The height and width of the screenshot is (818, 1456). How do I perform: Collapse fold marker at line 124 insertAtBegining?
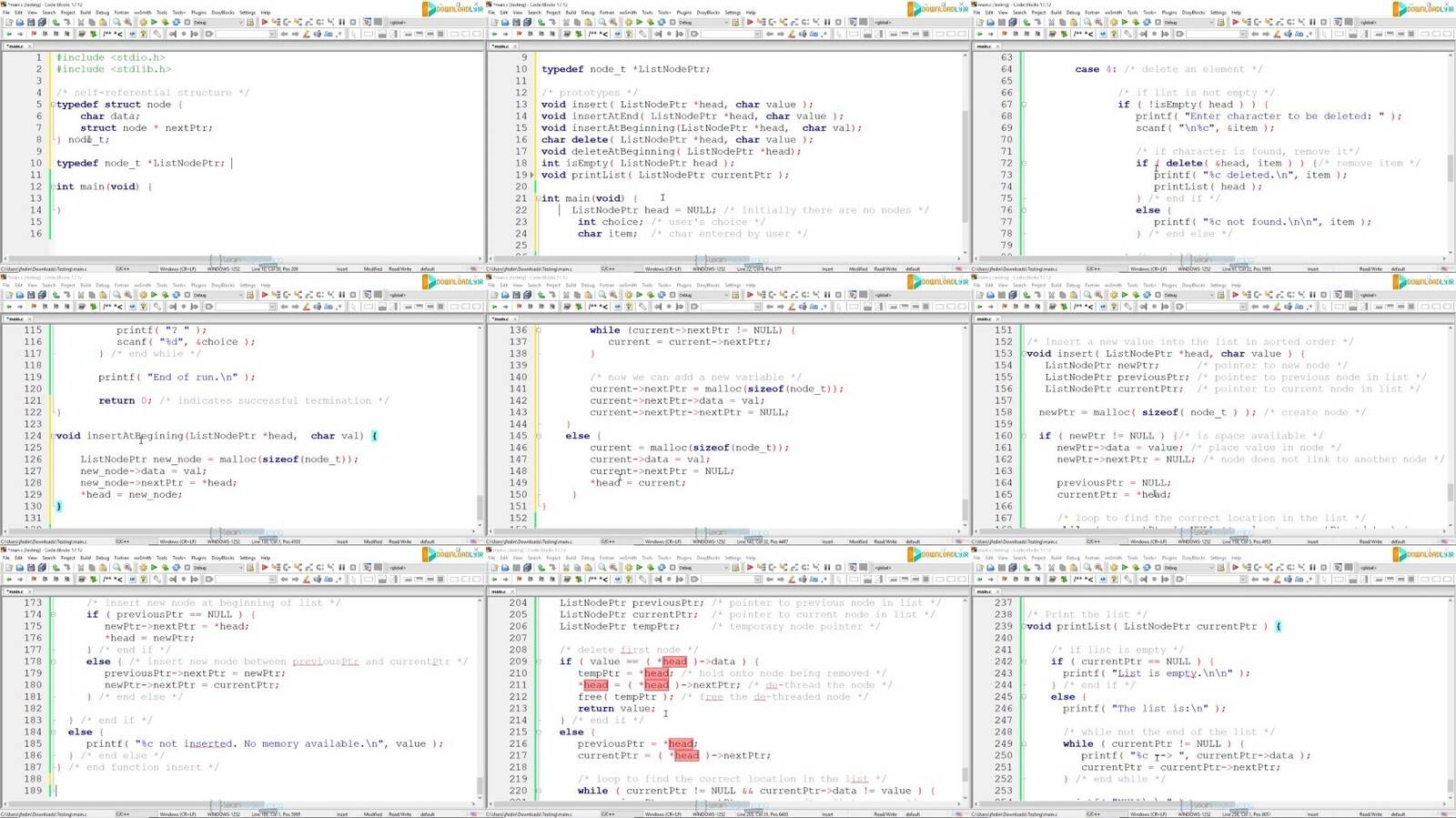pyautogui.click(x=53, y=436)
